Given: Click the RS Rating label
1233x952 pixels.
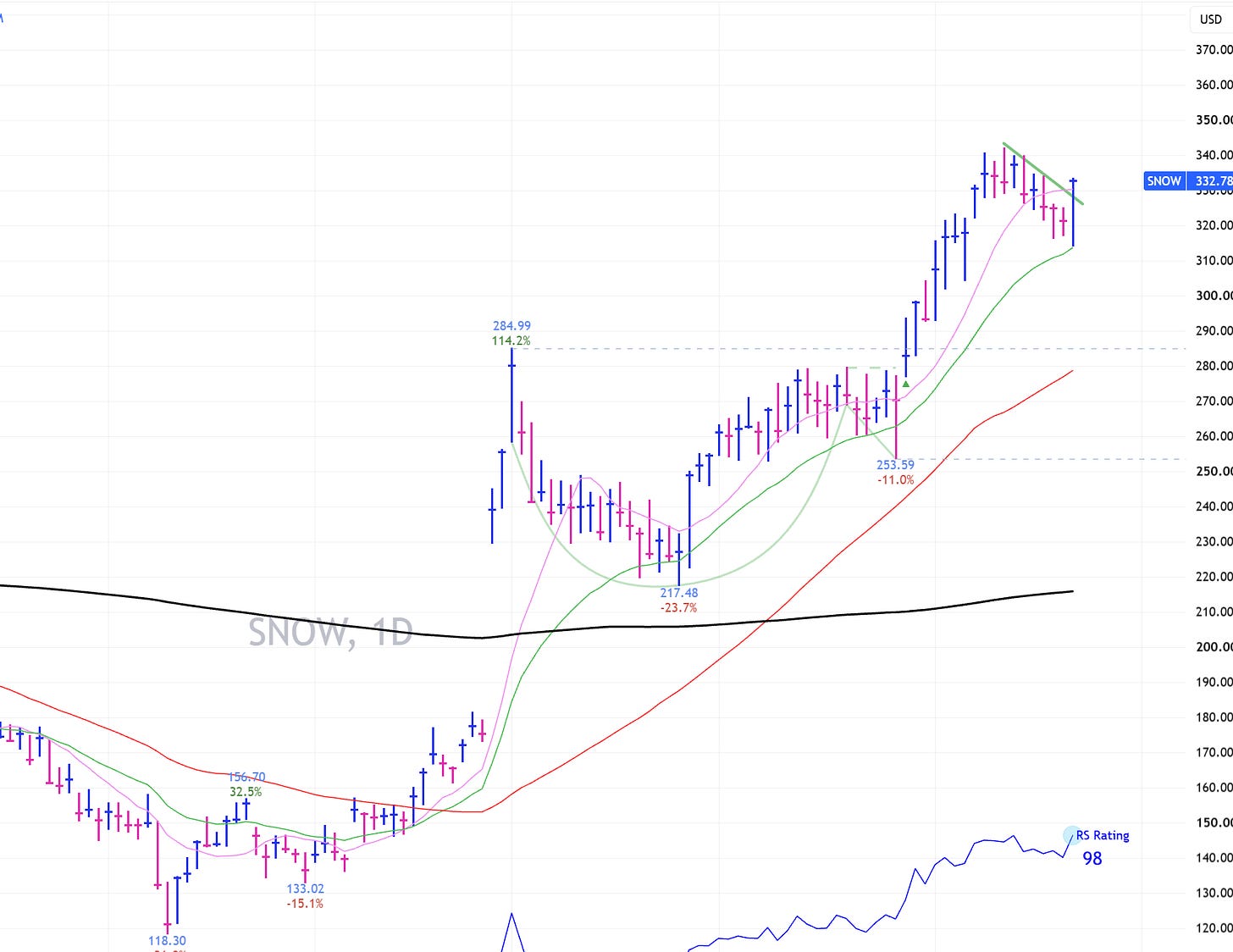Looking at the screenshot, I should [x=1103, y=836].
